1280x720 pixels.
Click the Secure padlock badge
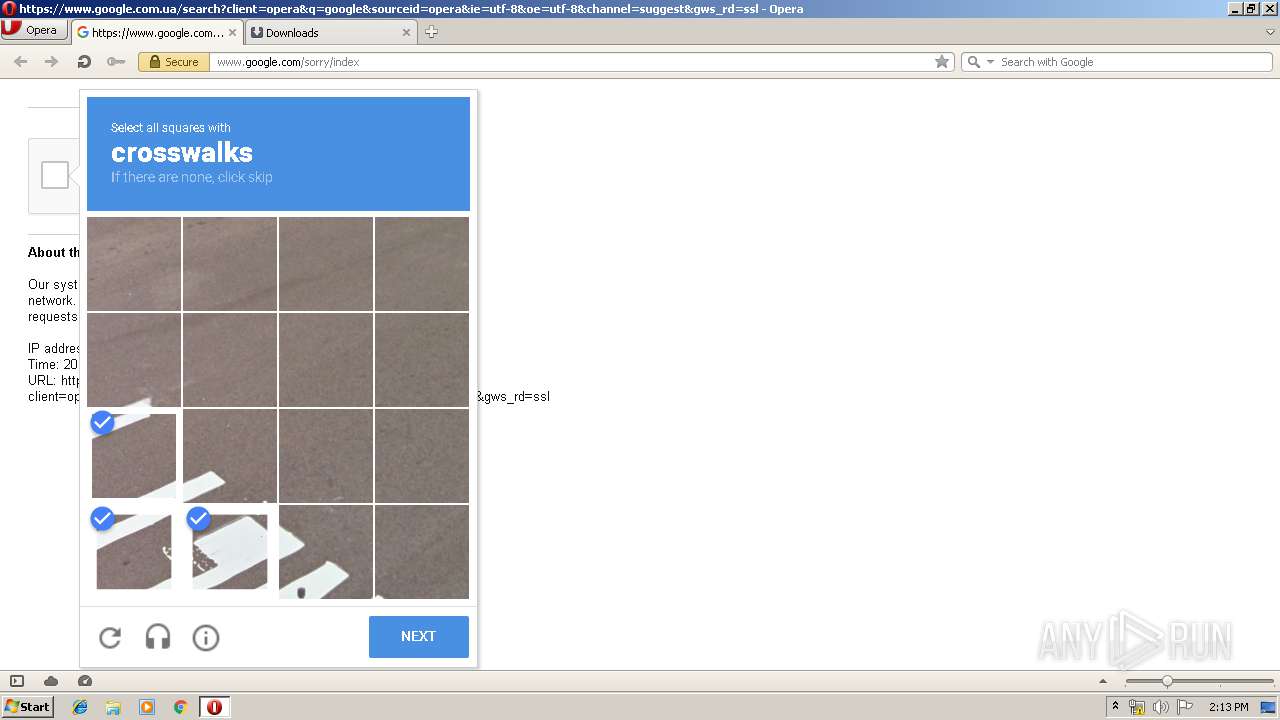[173, 62]
